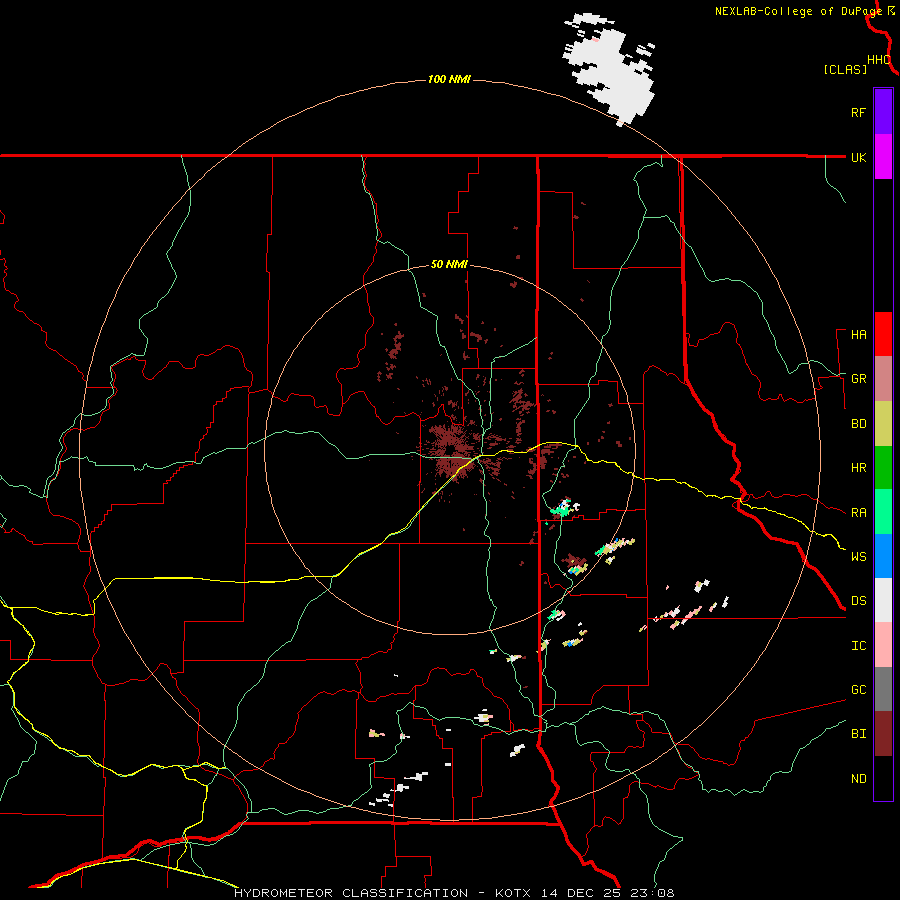Select the GR graupel color swatch
Screen dimensions: 900x900
coord(883,379)
